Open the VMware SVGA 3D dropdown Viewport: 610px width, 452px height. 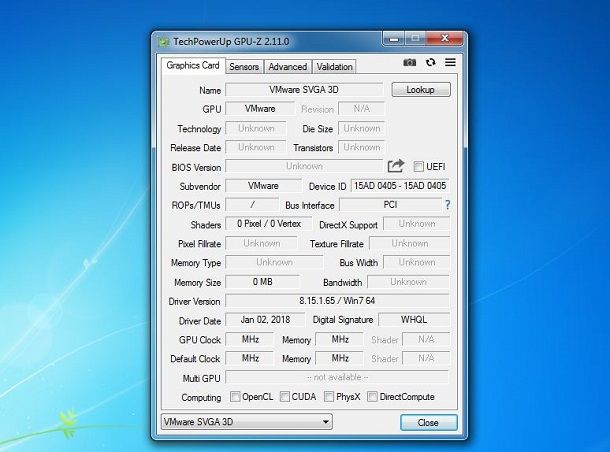(x=247, y=422)
